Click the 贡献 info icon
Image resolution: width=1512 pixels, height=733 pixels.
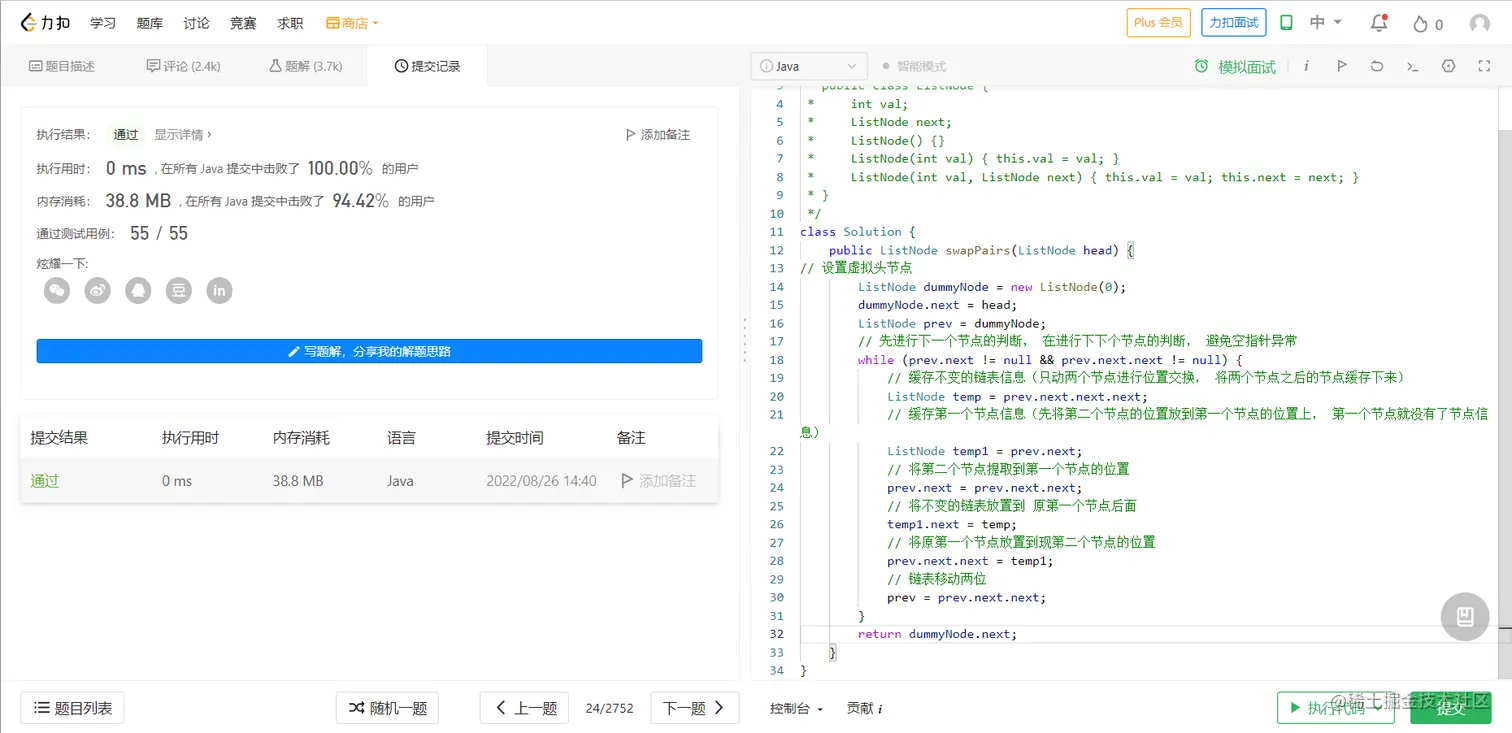point(879,709)
